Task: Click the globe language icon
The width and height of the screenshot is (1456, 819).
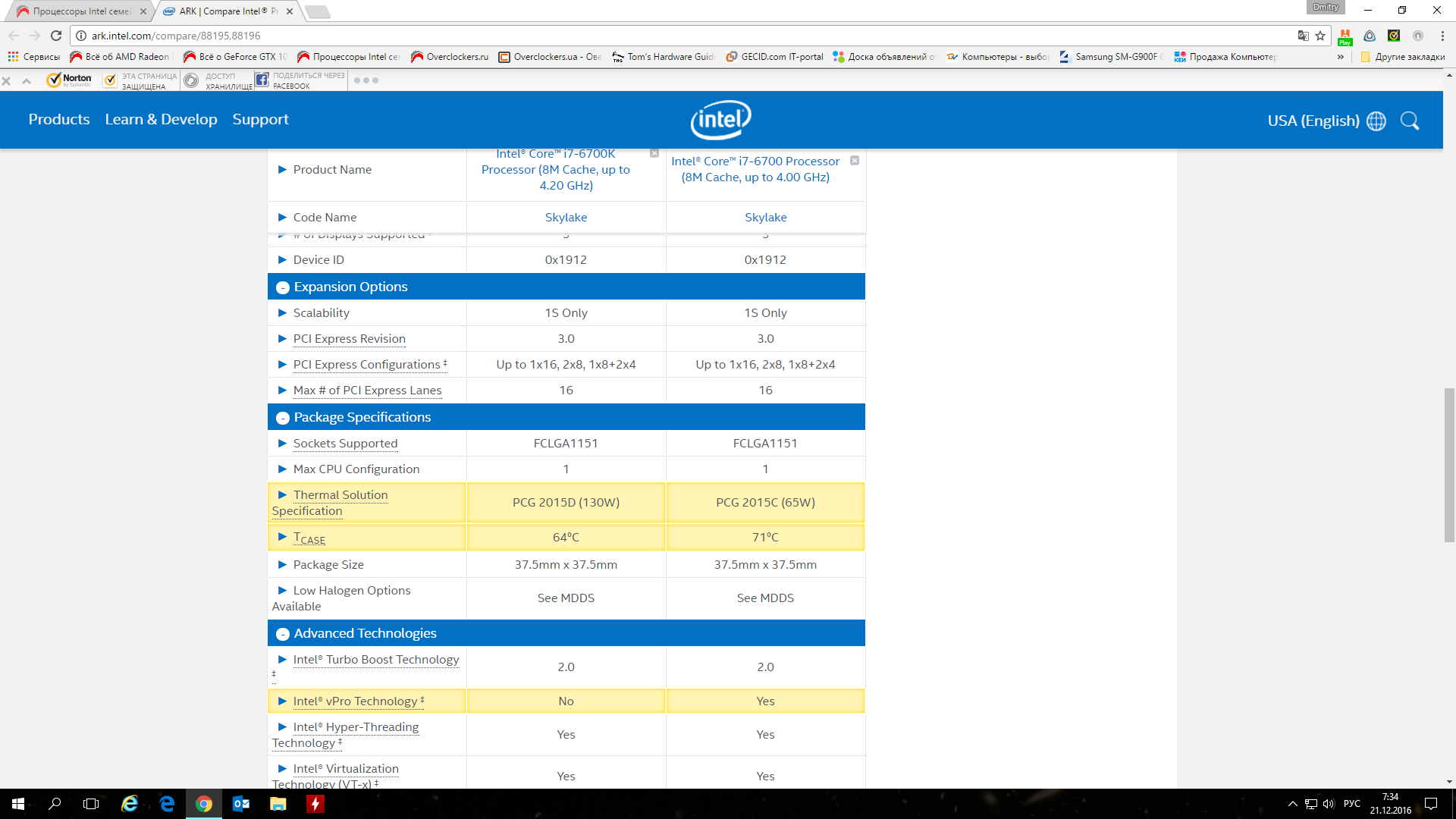Action: pos(1376,121)
